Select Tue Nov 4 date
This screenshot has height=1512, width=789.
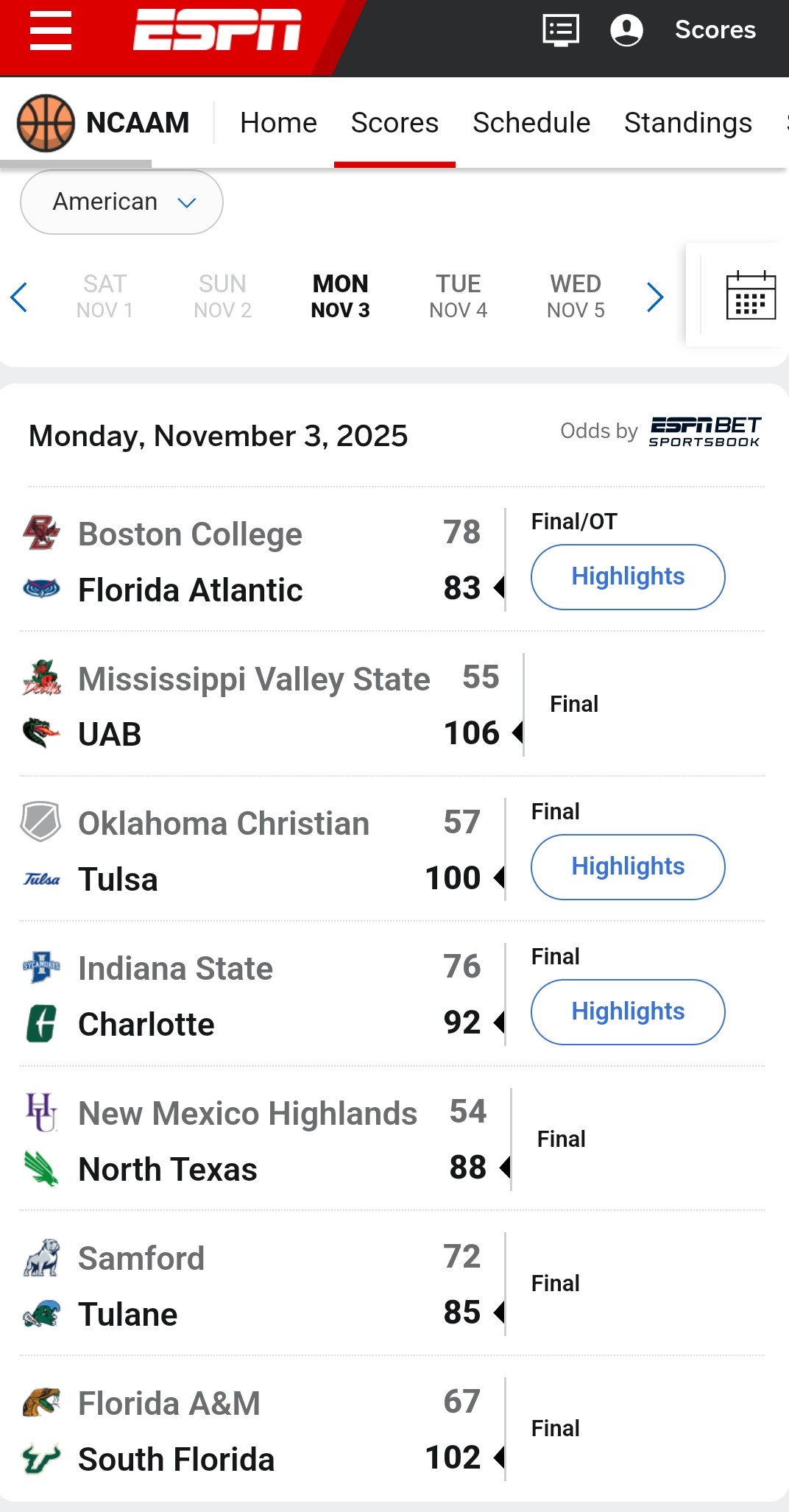pos(458,296)
